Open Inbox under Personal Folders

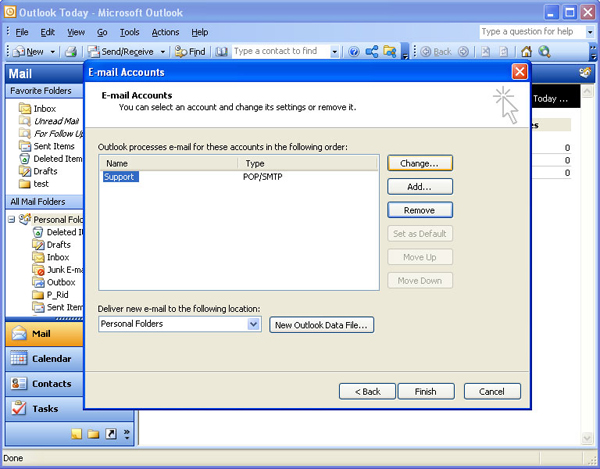click(x=51, y=257)
